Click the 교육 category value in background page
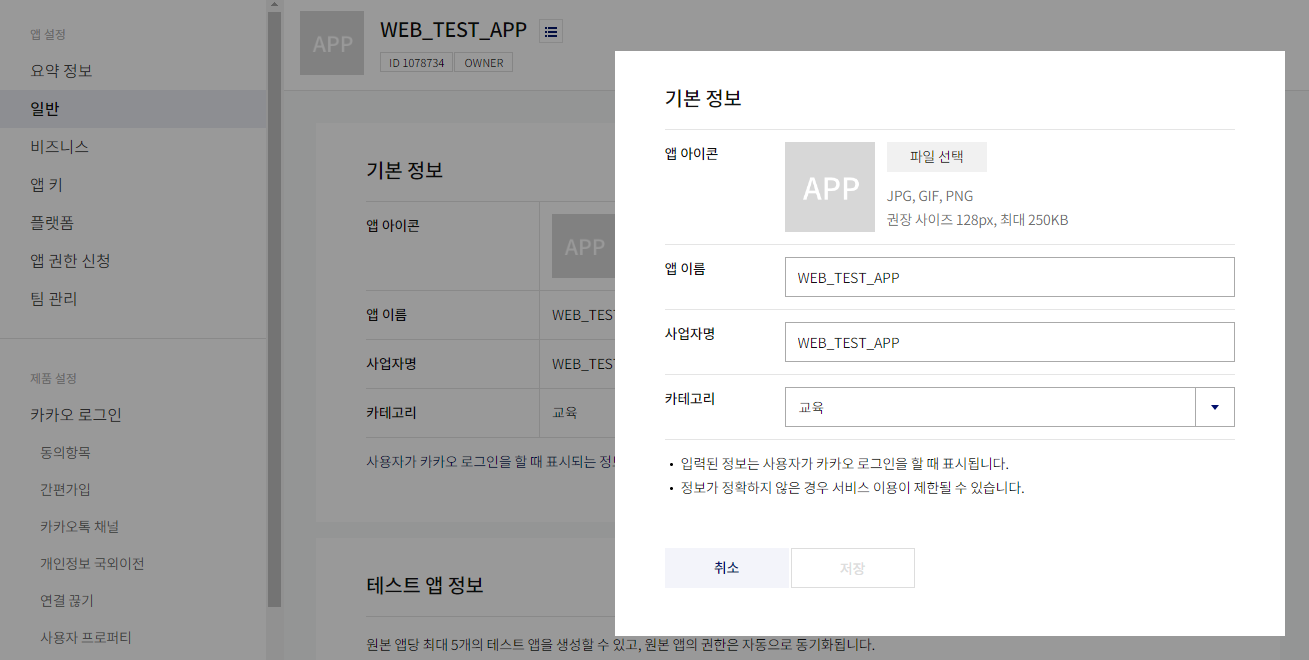Viewport: 1309px width, 660px height. point(564,413)
